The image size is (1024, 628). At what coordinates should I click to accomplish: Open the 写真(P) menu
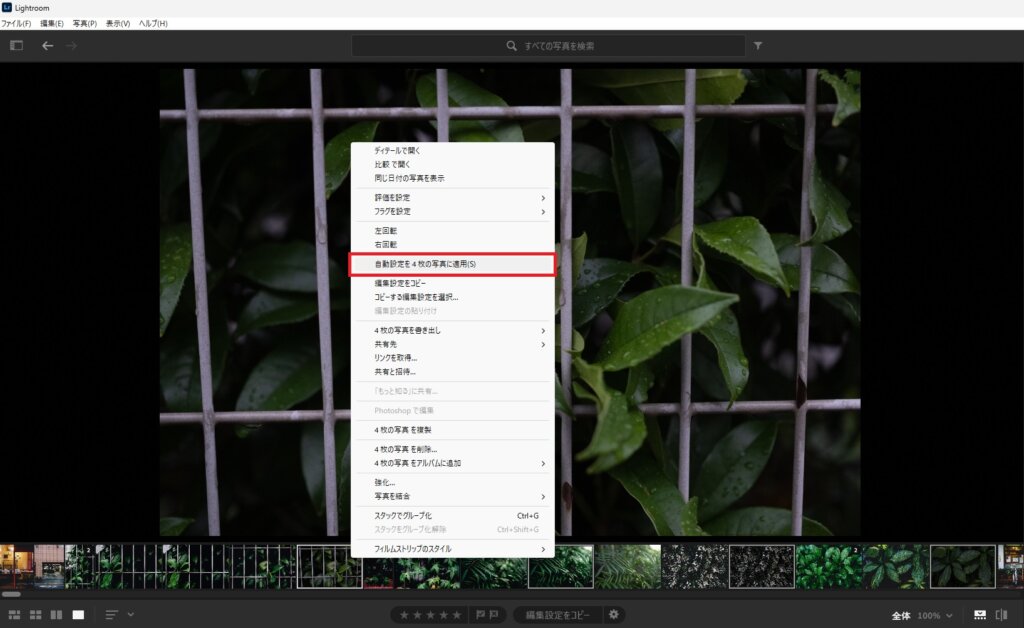84,24
